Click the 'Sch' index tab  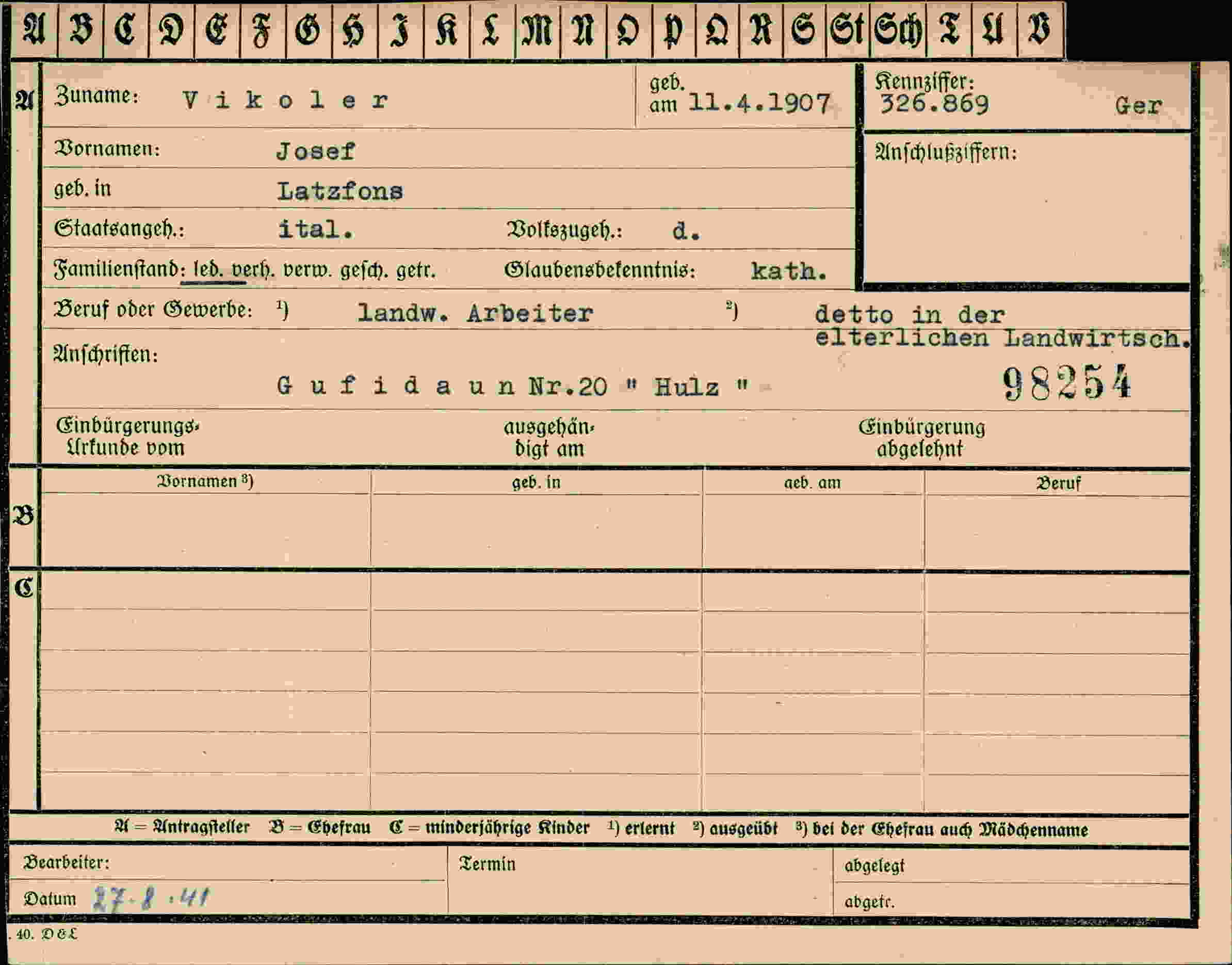(x=898, y=30)
